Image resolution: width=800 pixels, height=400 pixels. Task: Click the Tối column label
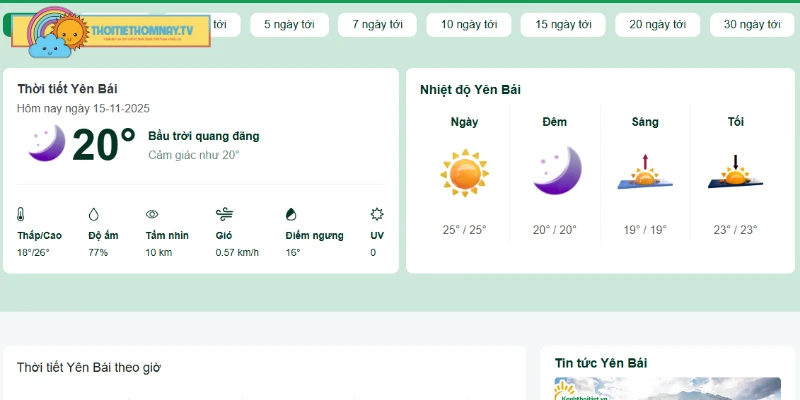tap(736, 122)
